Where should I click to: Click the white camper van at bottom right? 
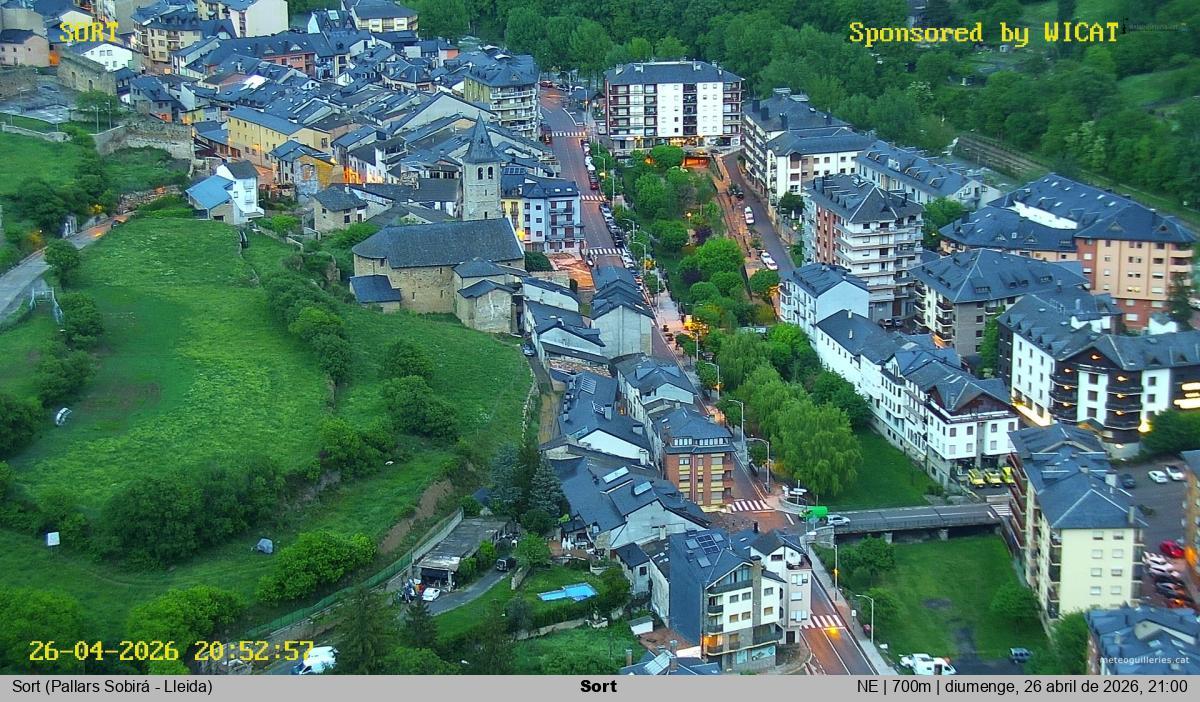[927, 664]
